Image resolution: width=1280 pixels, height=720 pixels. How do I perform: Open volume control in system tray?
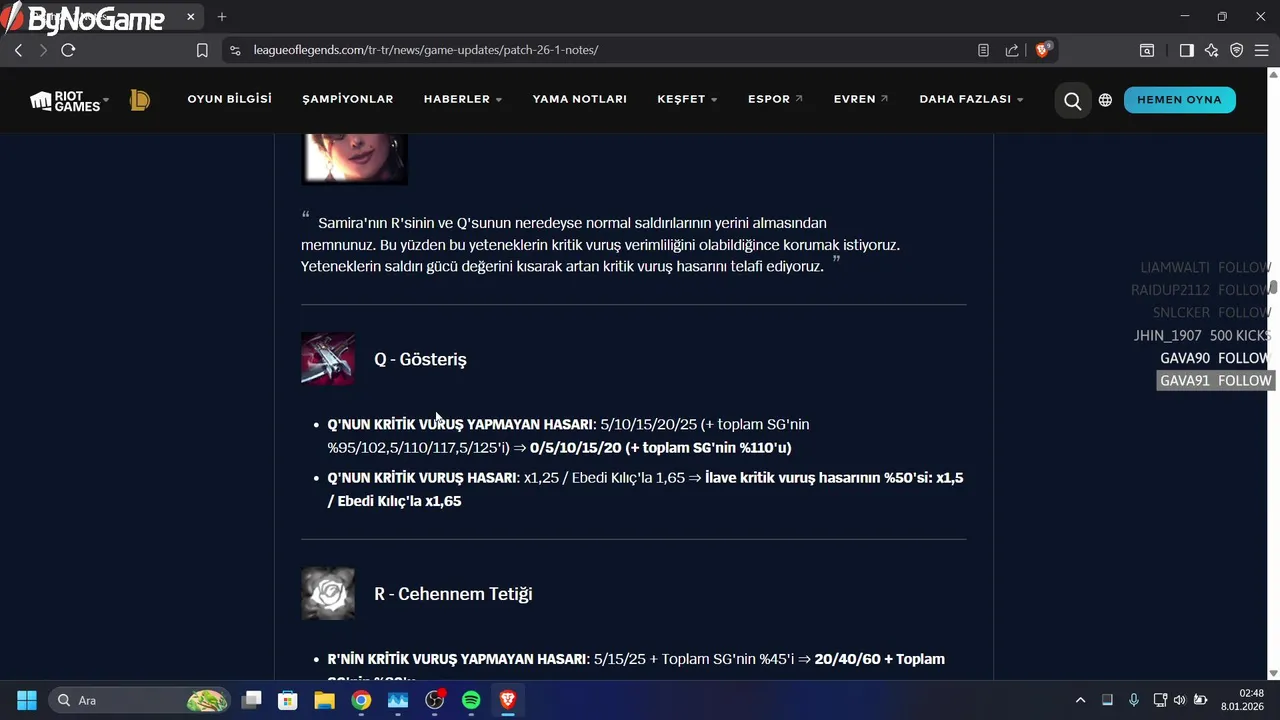1179,700
